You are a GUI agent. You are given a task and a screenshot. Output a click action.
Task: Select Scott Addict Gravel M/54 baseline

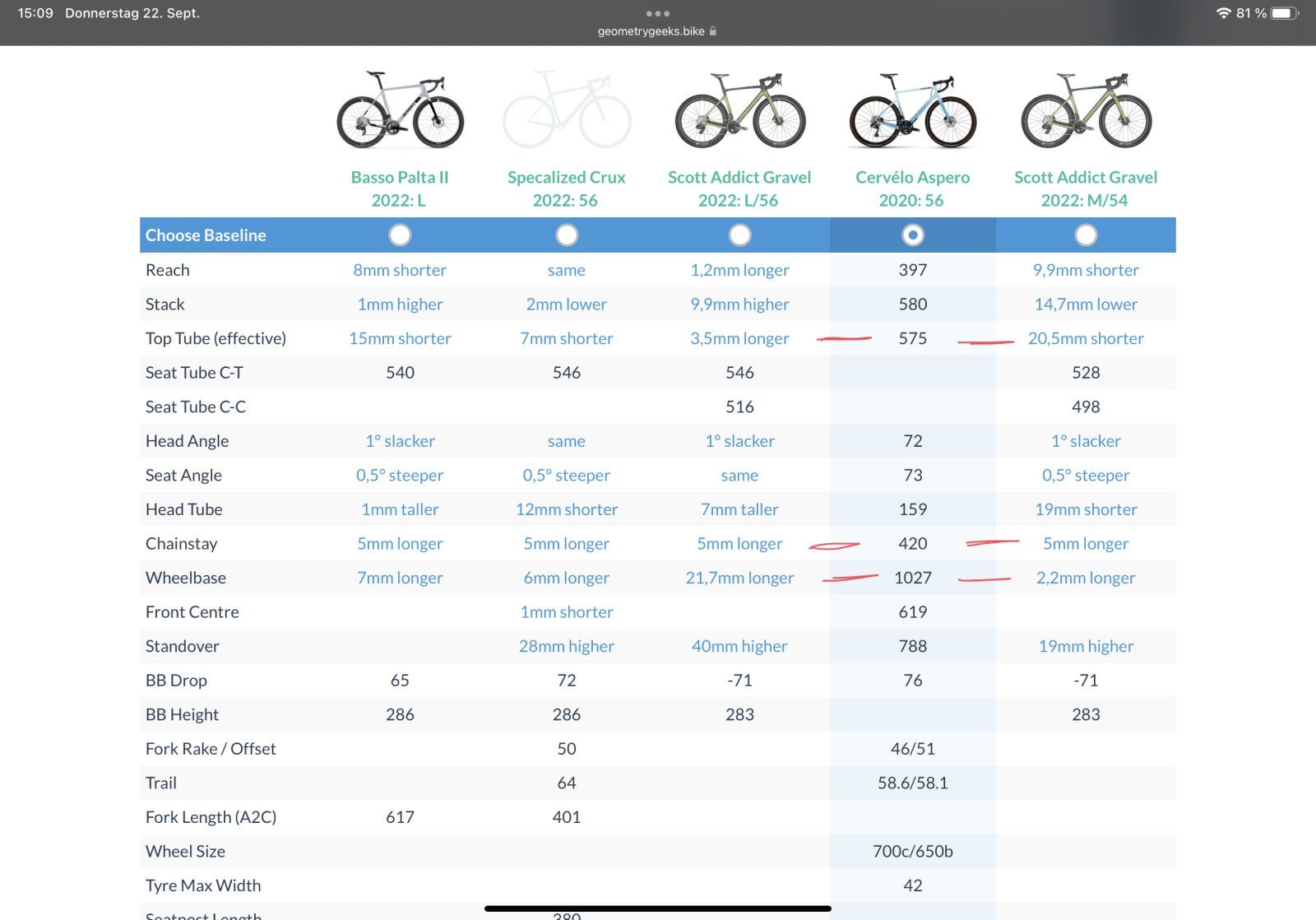point(1086,235)
